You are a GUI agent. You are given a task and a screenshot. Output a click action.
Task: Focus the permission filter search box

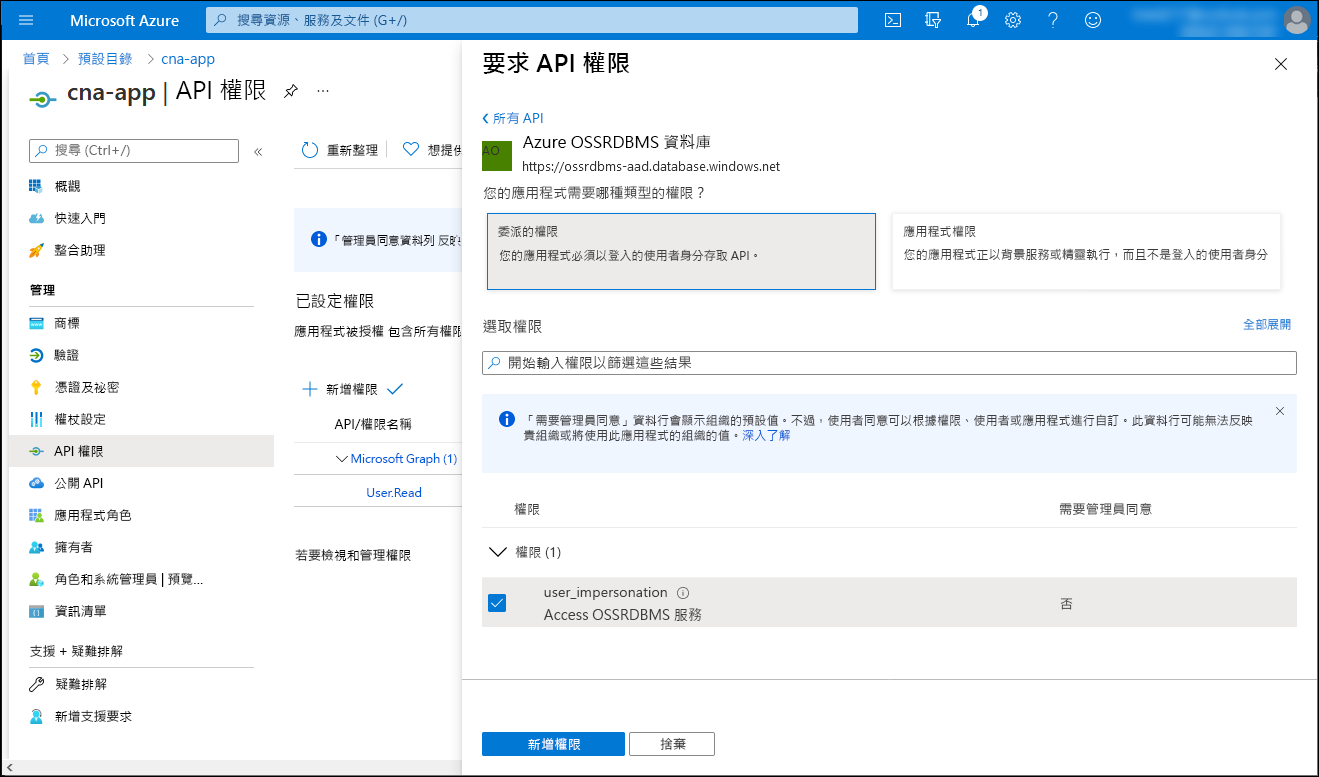point(889,363)
